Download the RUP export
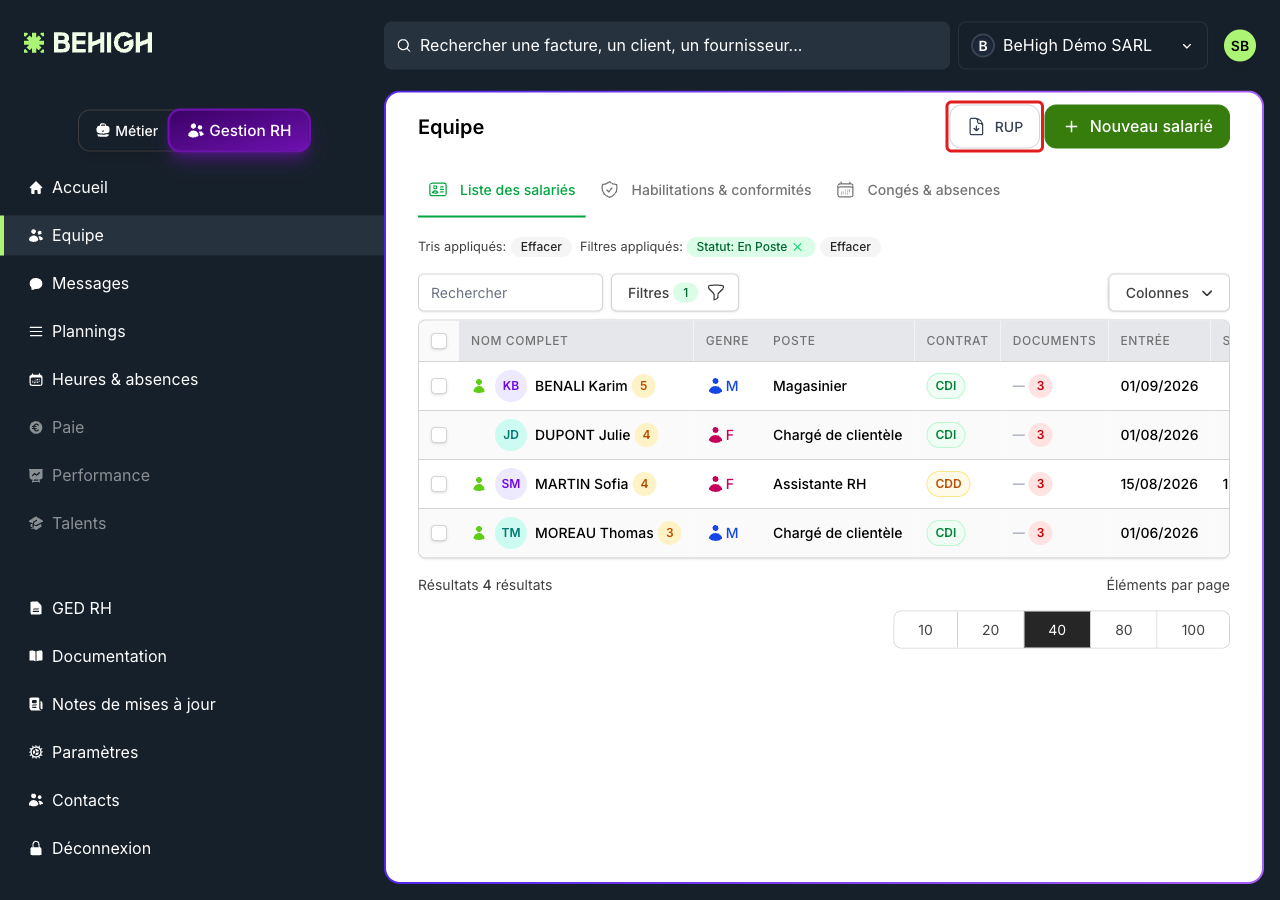Image resolution: width=1280 pixels, height=900 pixels. (x=995, y=127)
